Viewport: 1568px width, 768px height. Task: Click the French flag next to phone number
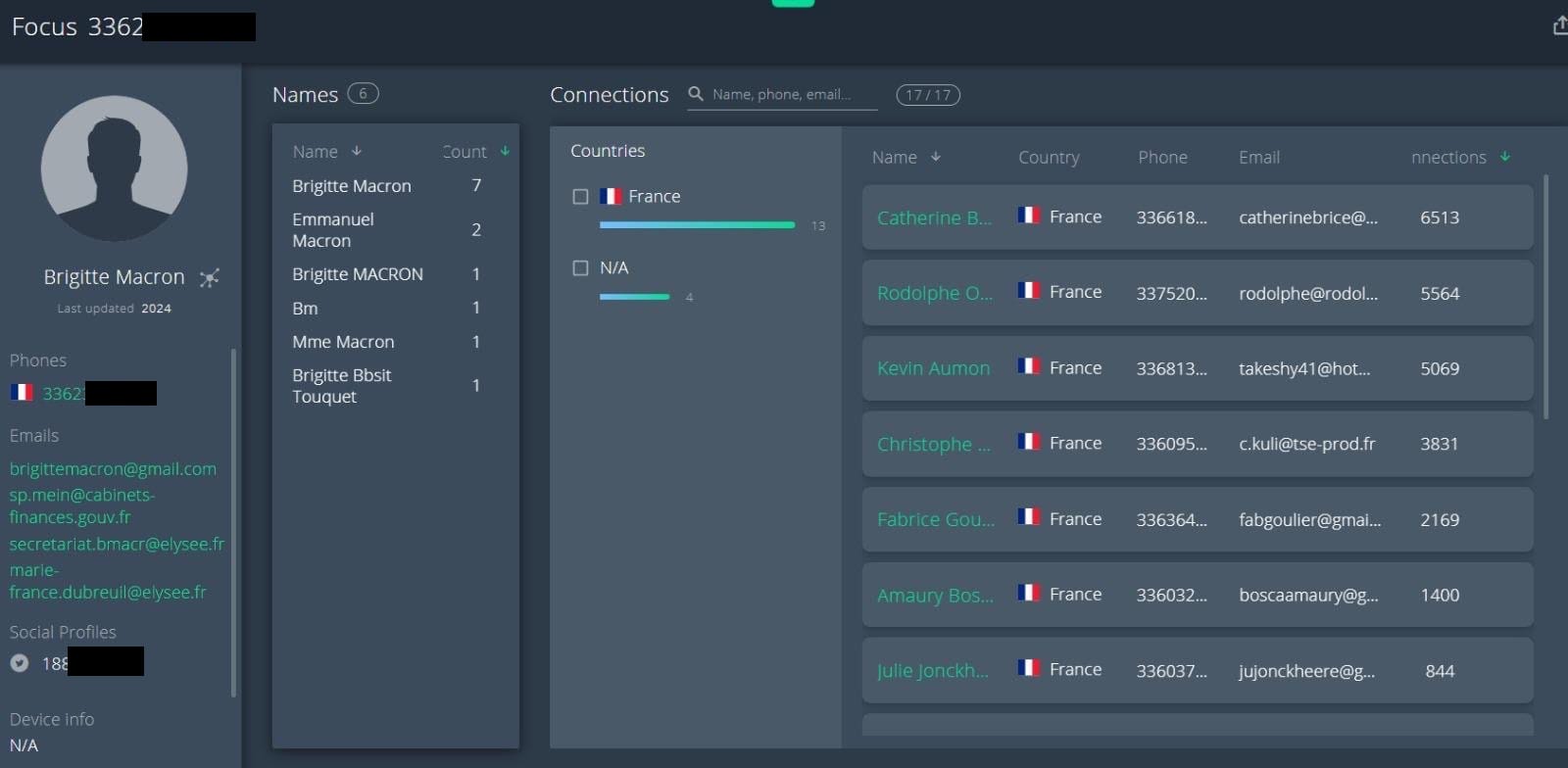[22, 393]
